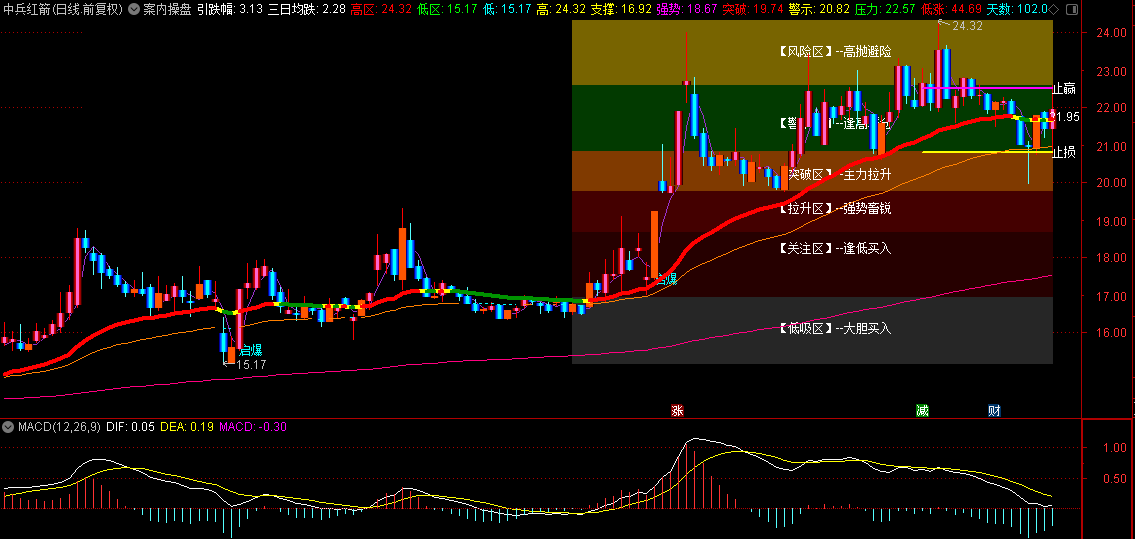Click the 支撑: 16.92 value

(621, 9)
